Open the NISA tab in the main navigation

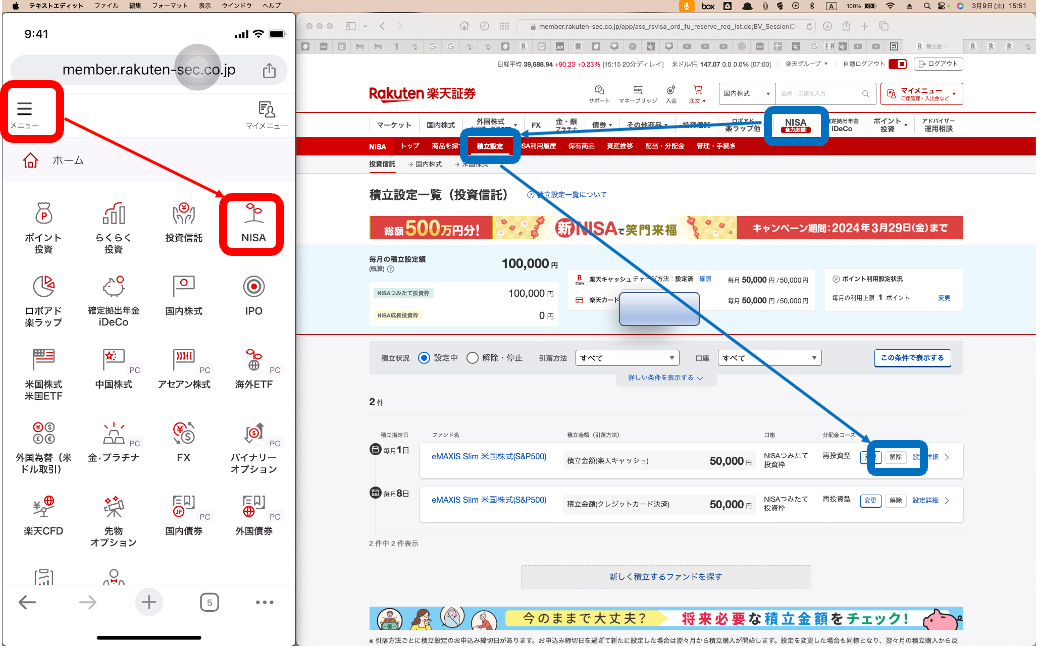pos(795,125)
